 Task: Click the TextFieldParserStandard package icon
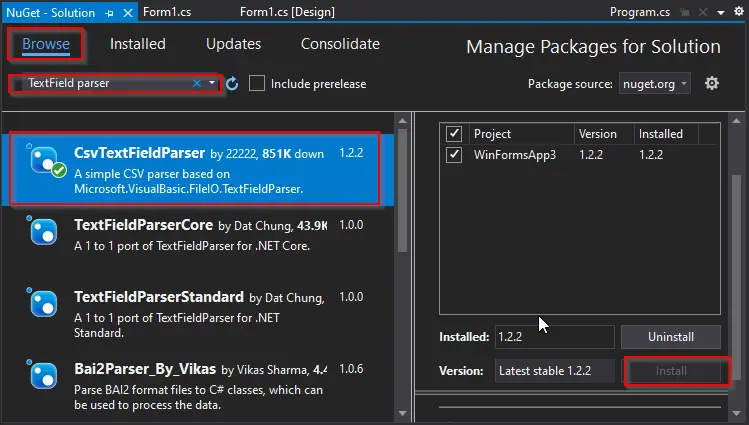point(44,304)
